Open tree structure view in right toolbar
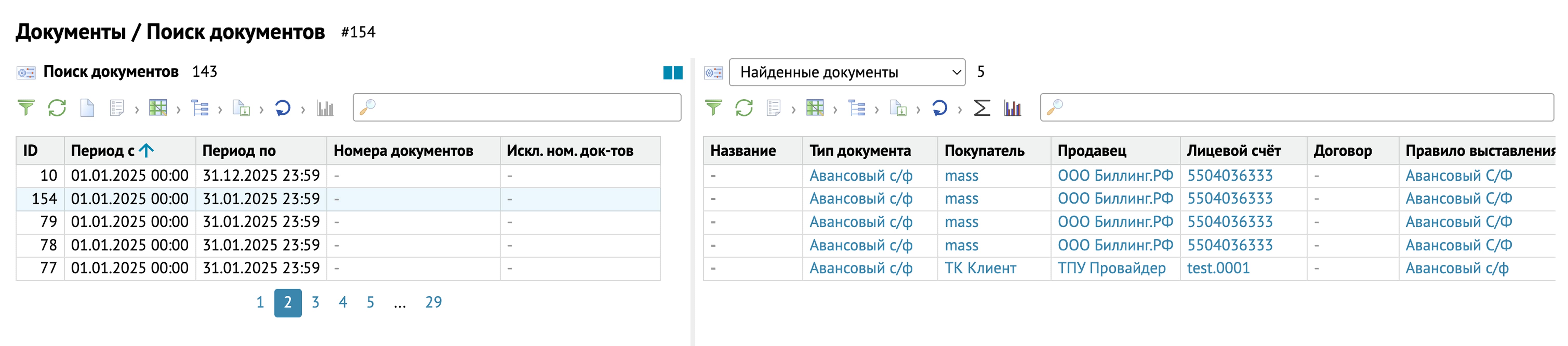This screenshot has height=346, width=1568. (856, 108)
